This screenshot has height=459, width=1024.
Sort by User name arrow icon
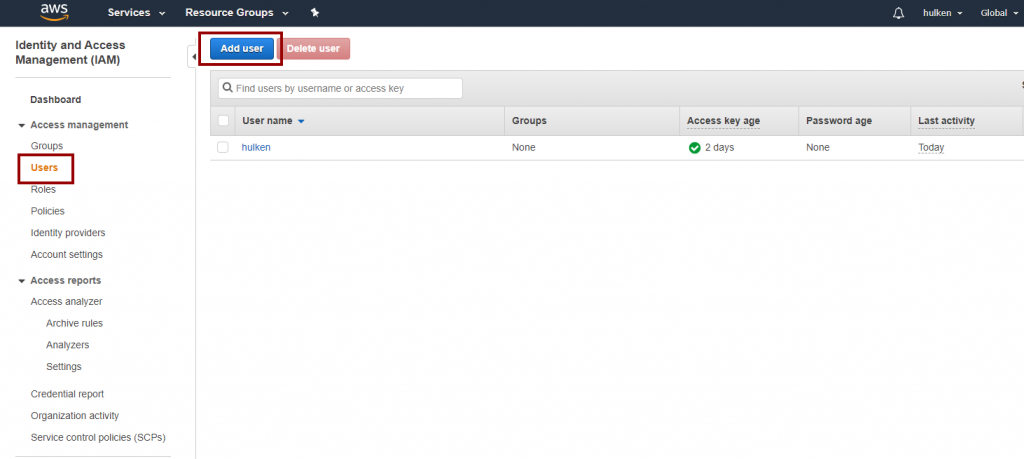click(301, 121)
